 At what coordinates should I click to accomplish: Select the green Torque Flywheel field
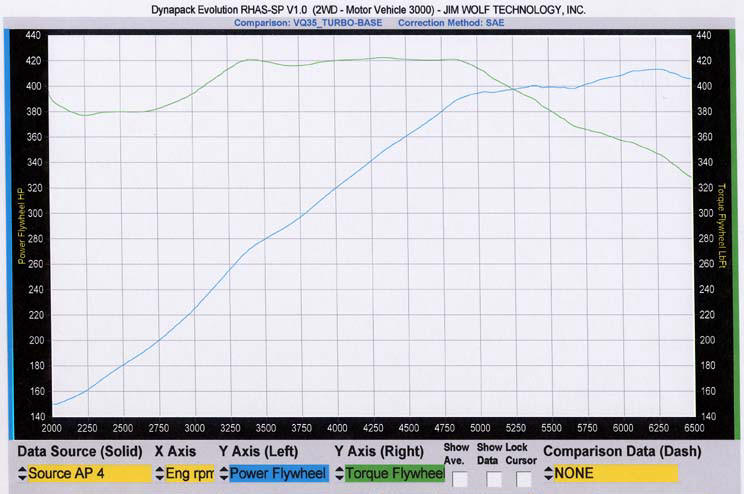[x=395, y=473]
